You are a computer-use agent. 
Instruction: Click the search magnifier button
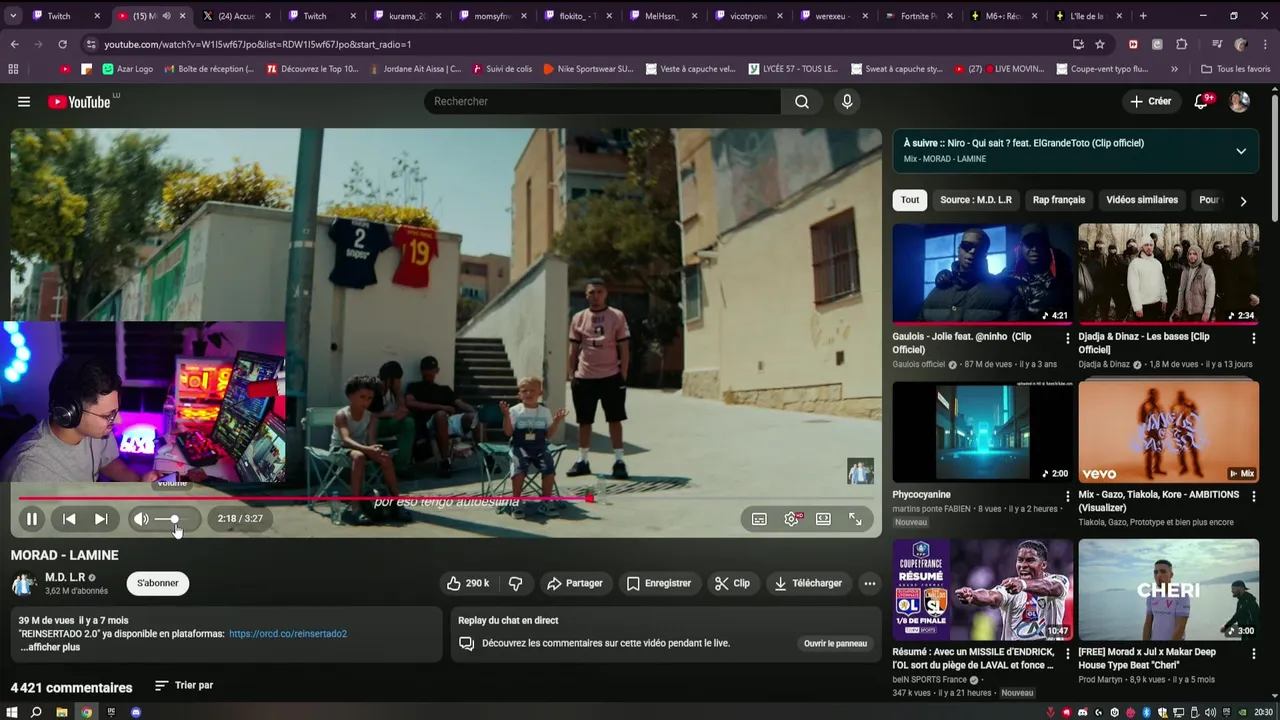[x=802, y=102]
